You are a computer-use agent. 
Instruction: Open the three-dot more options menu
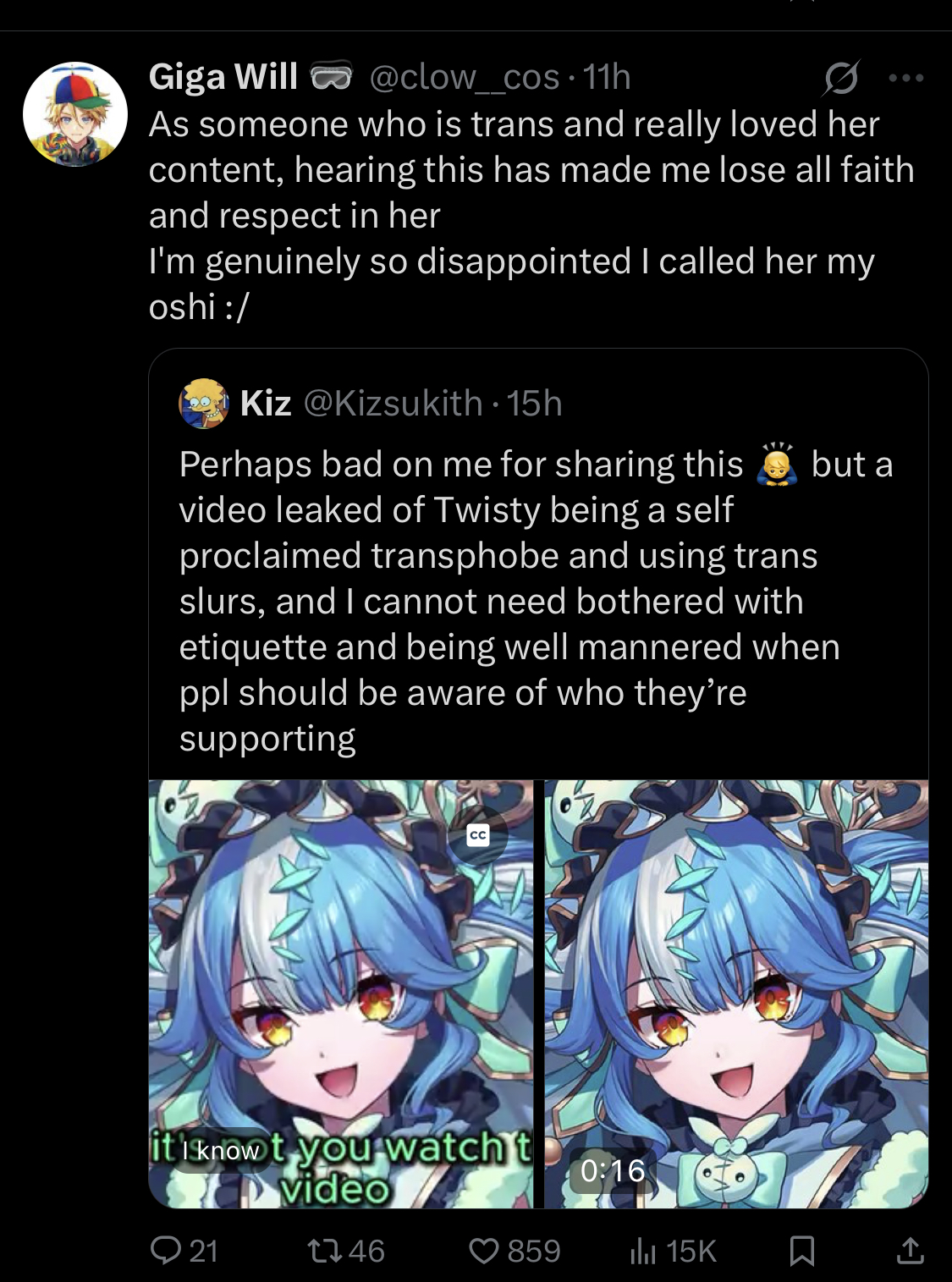tap(906, 78)
